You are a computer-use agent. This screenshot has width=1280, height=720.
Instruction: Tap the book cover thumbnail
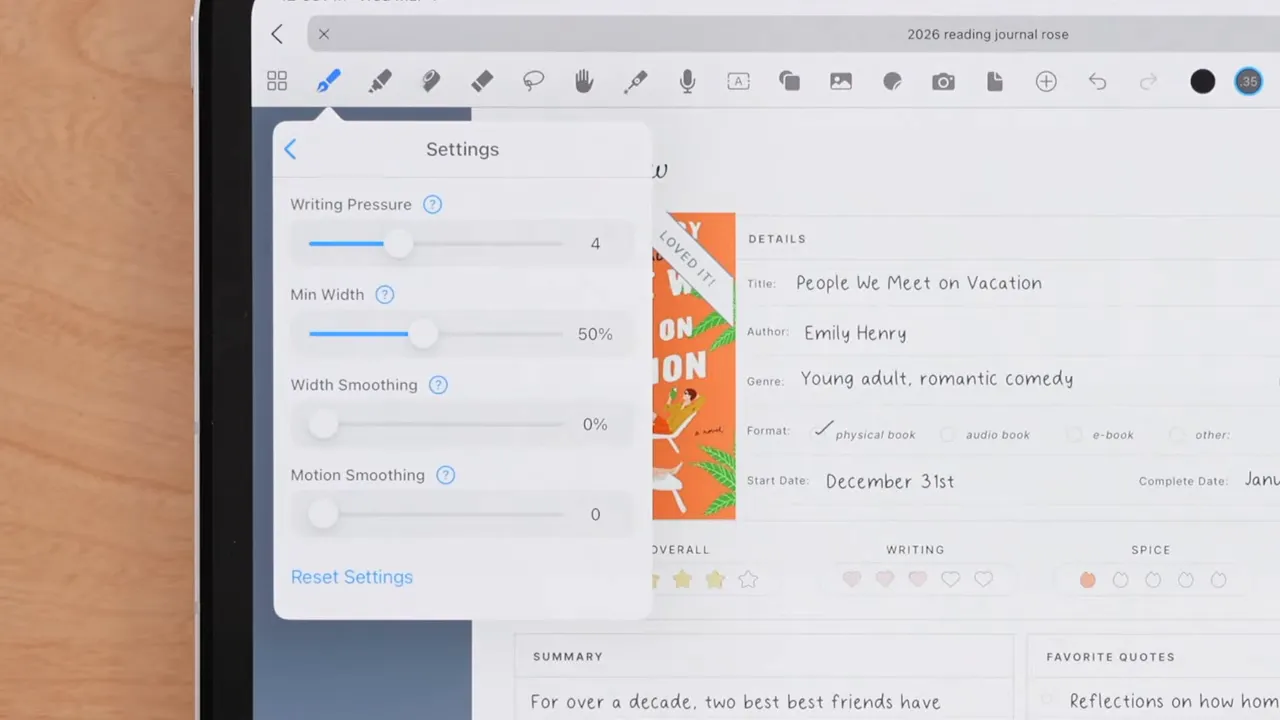694,366
